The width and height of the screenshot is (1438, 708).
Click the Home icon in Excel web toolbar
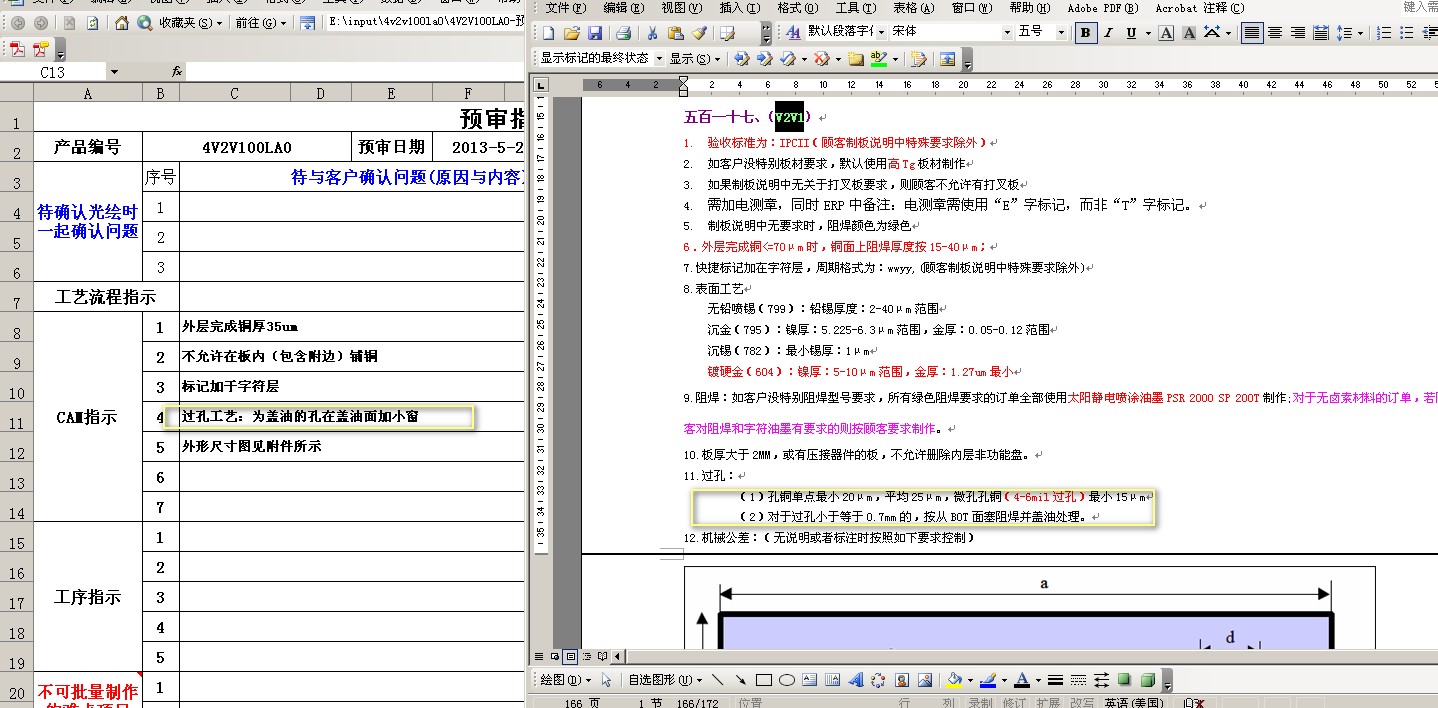click(x=122, y=22)
